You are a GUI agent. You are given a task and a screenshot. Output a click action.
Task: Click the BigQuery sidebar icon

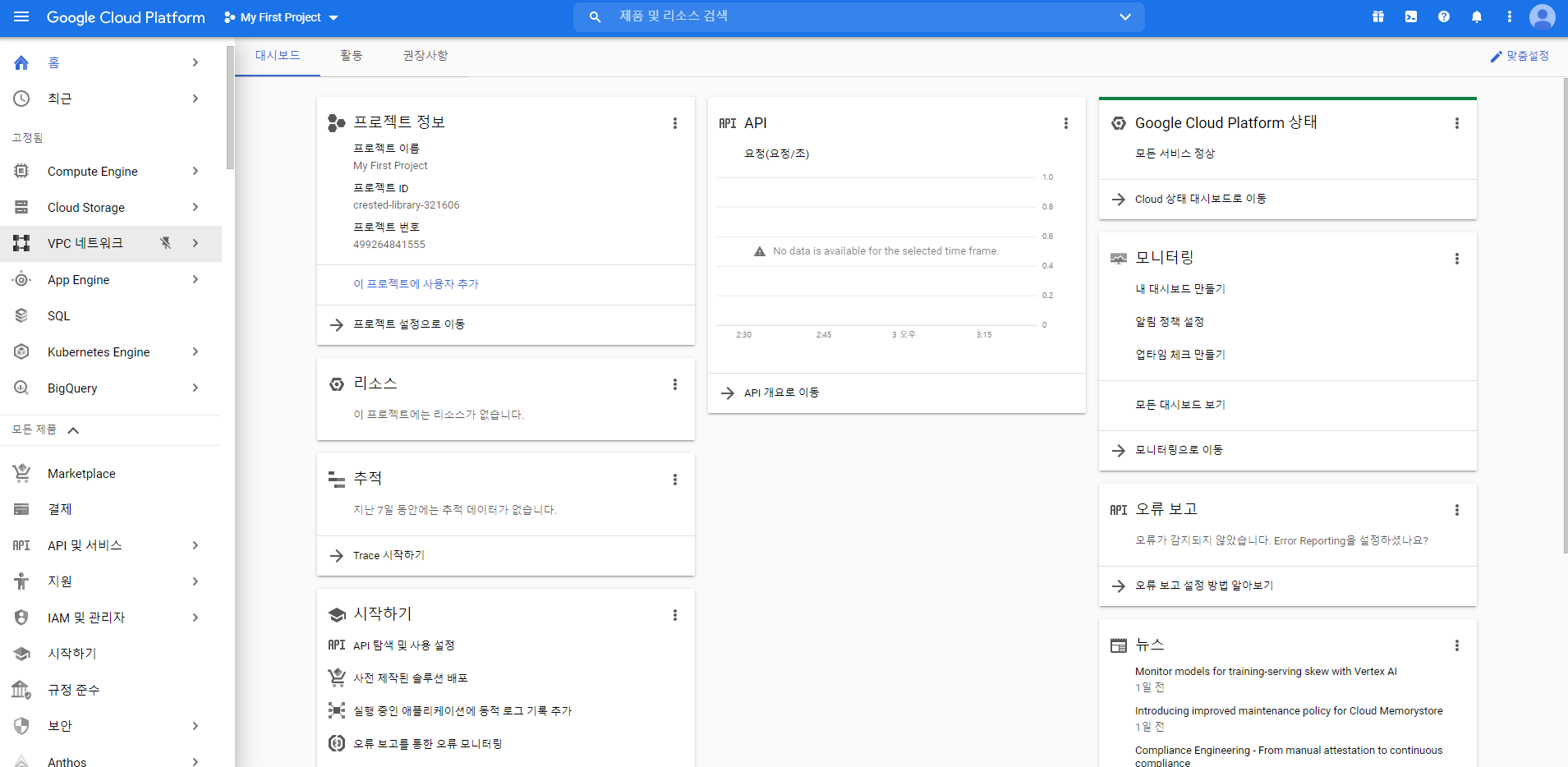21,388
